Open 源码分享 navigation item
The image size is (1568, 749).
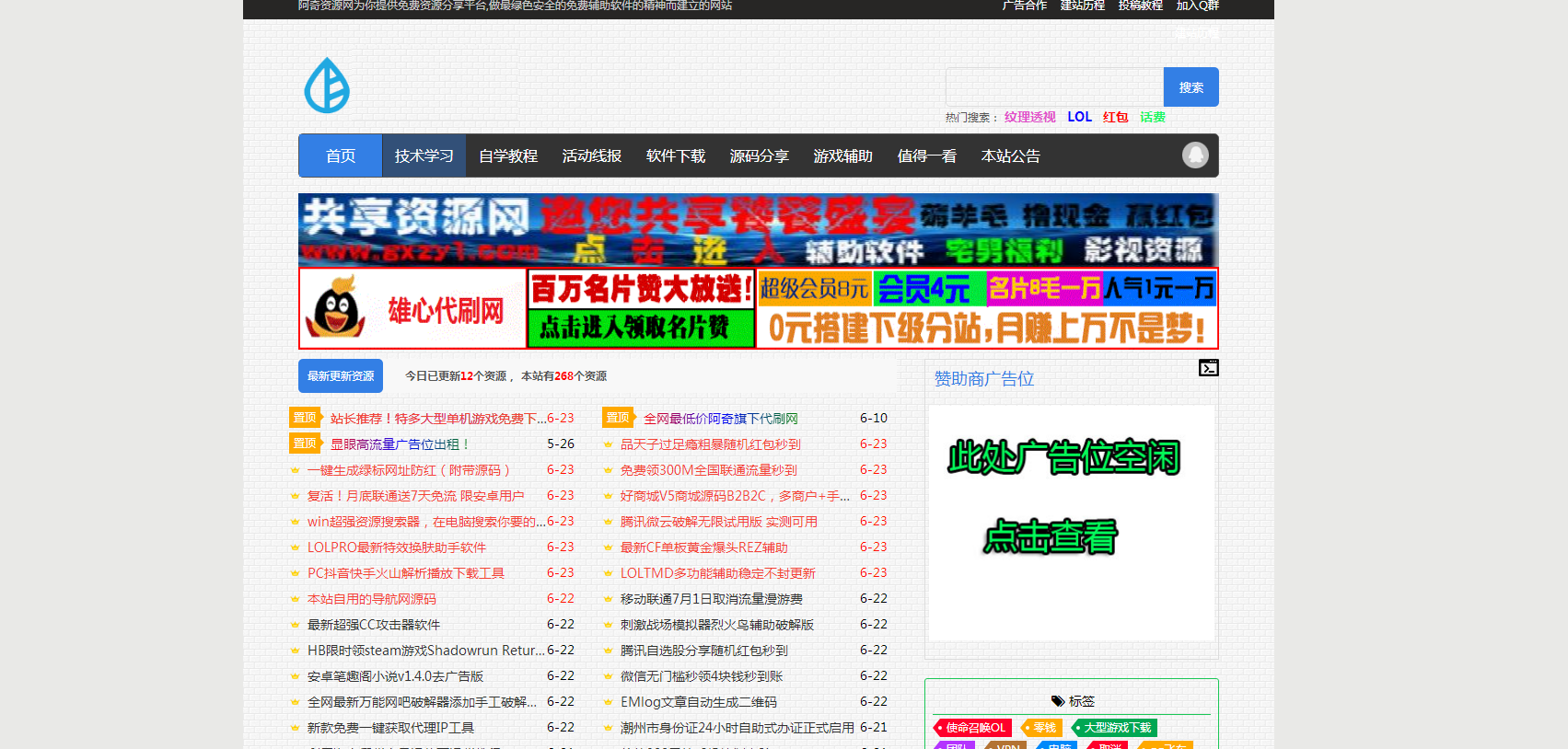click(x=760, y=156)
